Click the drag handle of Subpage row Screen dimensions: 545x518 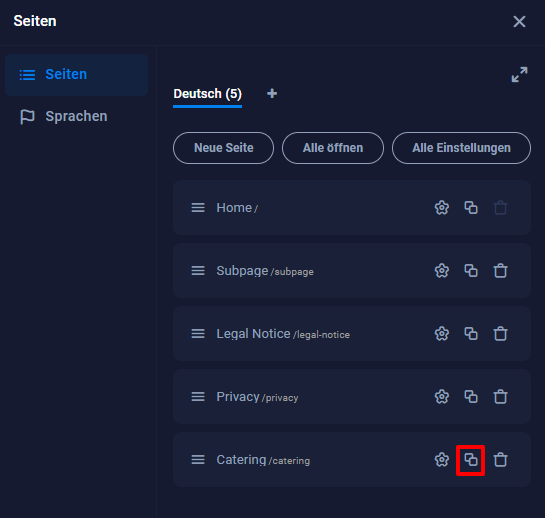pyautogui.click(x=198, y=271)
